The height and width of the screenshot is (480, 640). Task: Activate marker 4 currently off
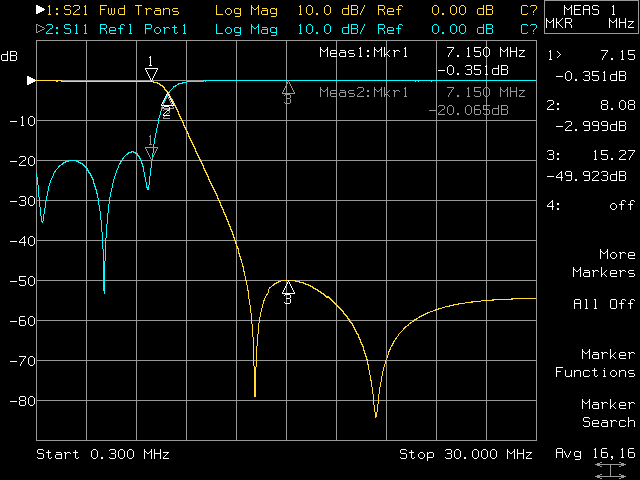(x=591, y=205)
